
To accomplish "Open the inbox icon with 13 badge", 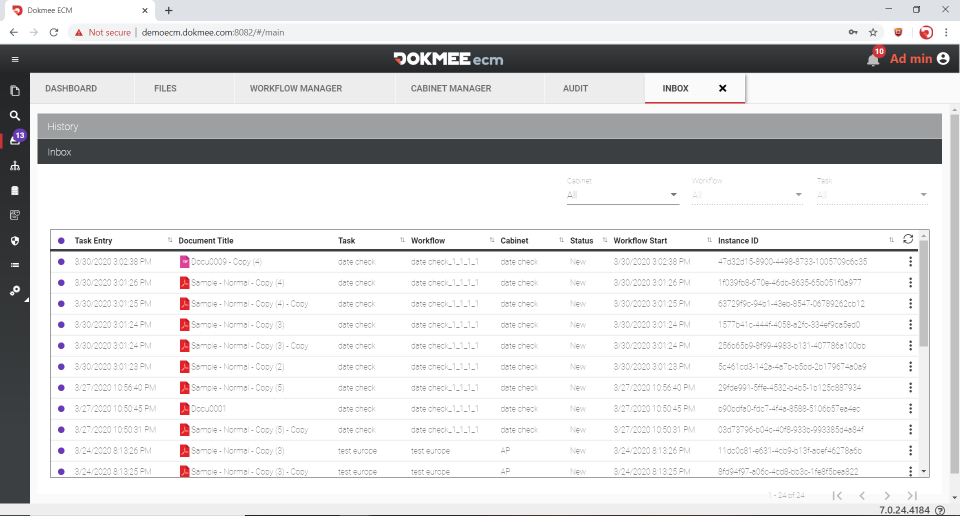I will tap(16, 138).
